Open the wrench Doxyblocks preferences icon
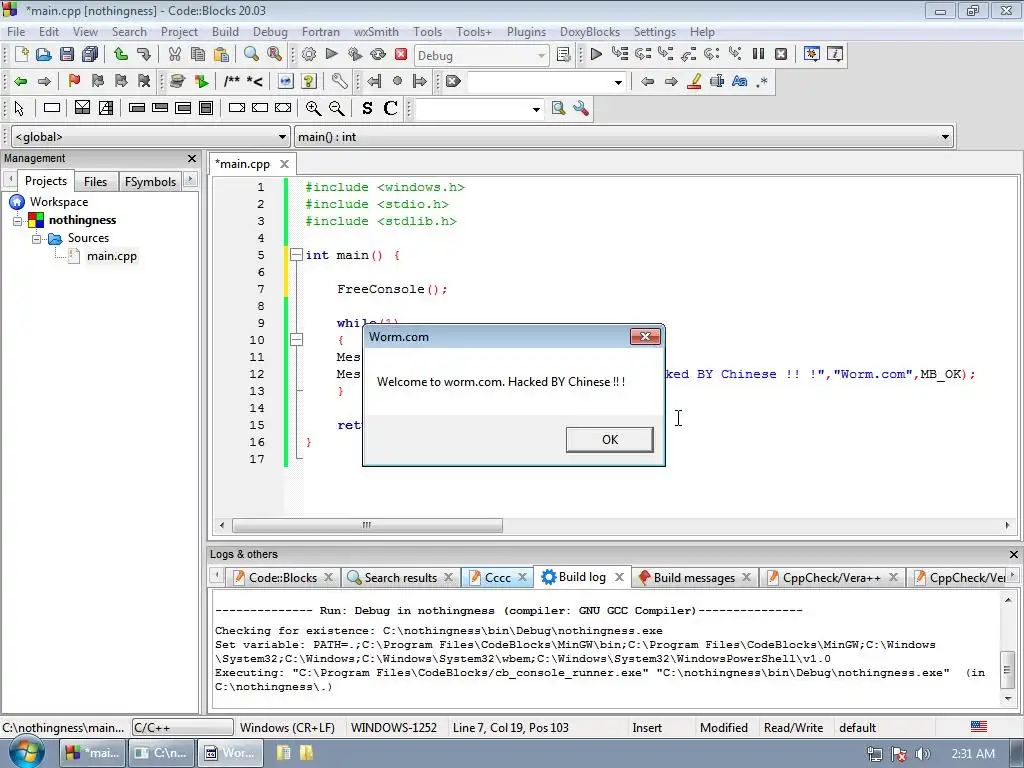 point(340,81)
